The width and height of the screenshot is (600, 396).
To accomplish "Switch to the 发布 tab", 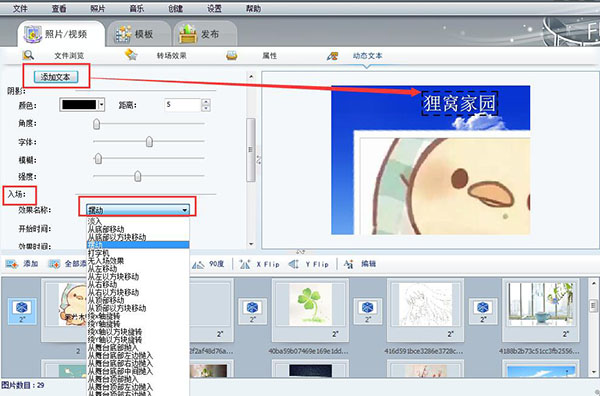I will click(205, 34).
